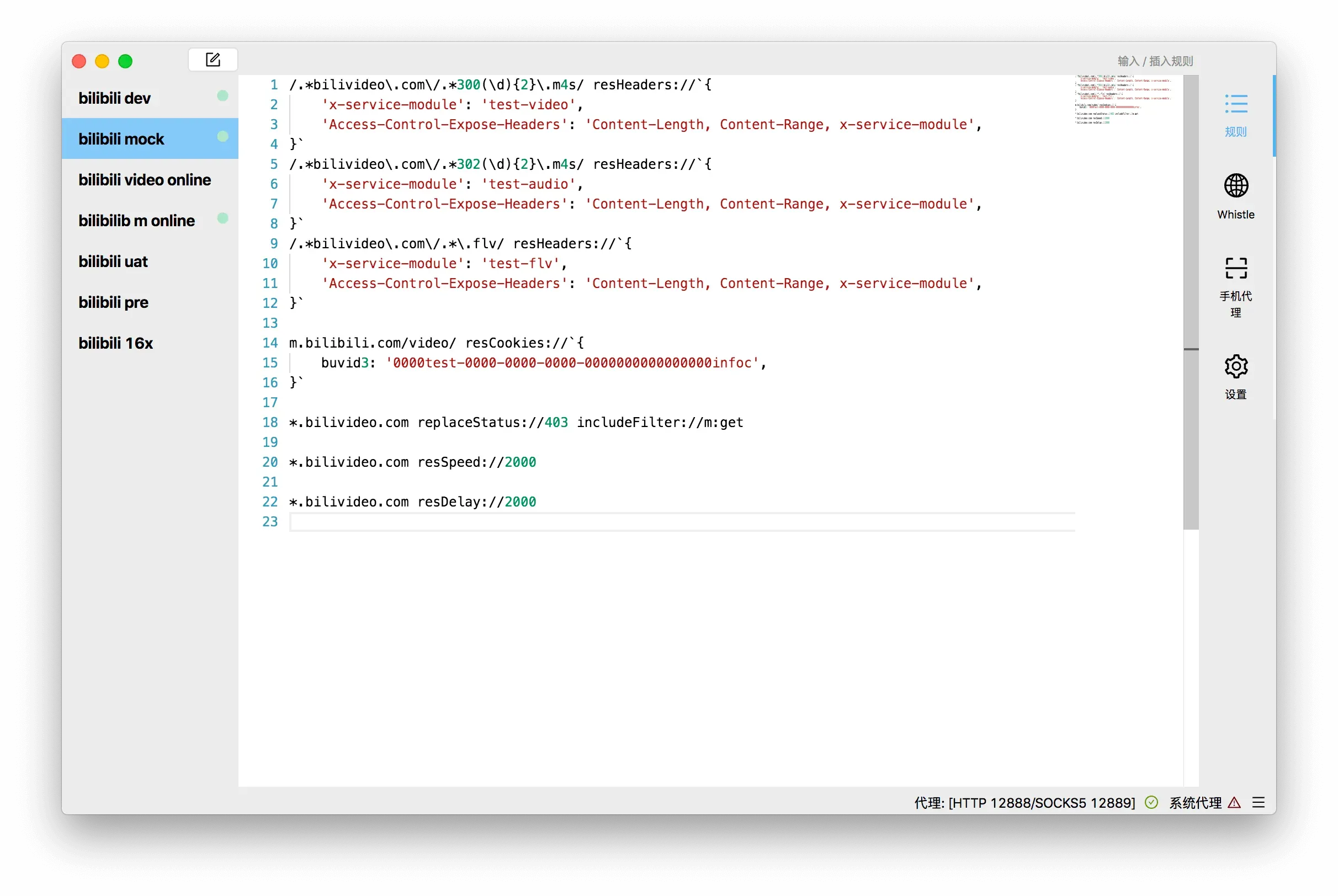Click the editor vertical scrollbar
Viewport: 1338px width, 896px height.
[1191, 228]
